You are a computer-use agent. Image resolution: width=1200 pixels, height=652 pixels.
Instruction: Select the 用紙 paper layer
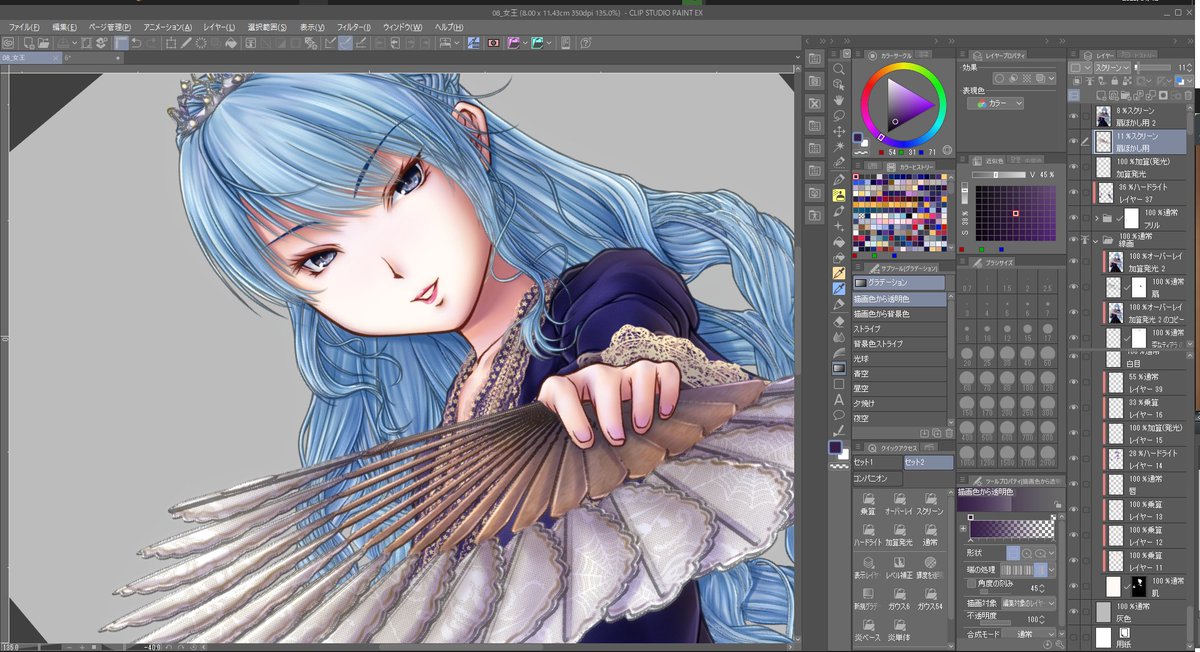point(1131,635)
